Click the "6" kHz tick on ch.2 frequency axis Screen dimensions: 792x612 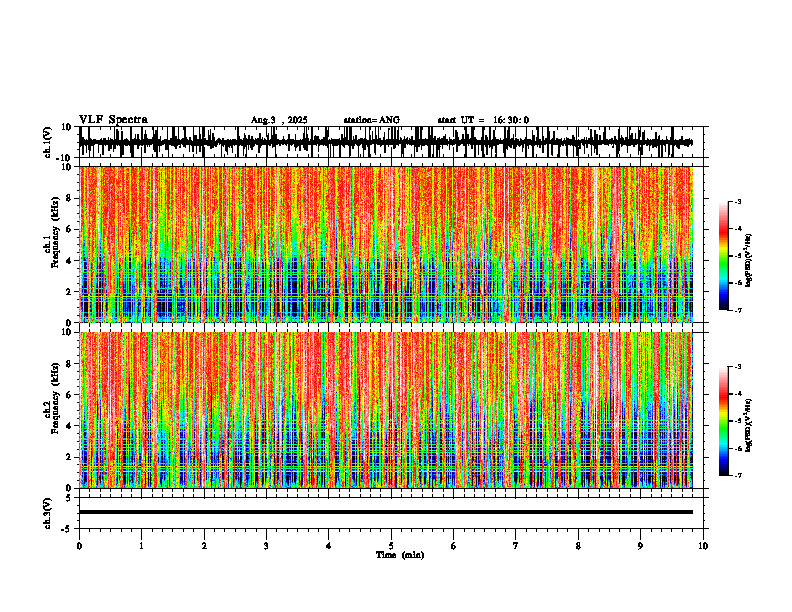click(70, 395)
